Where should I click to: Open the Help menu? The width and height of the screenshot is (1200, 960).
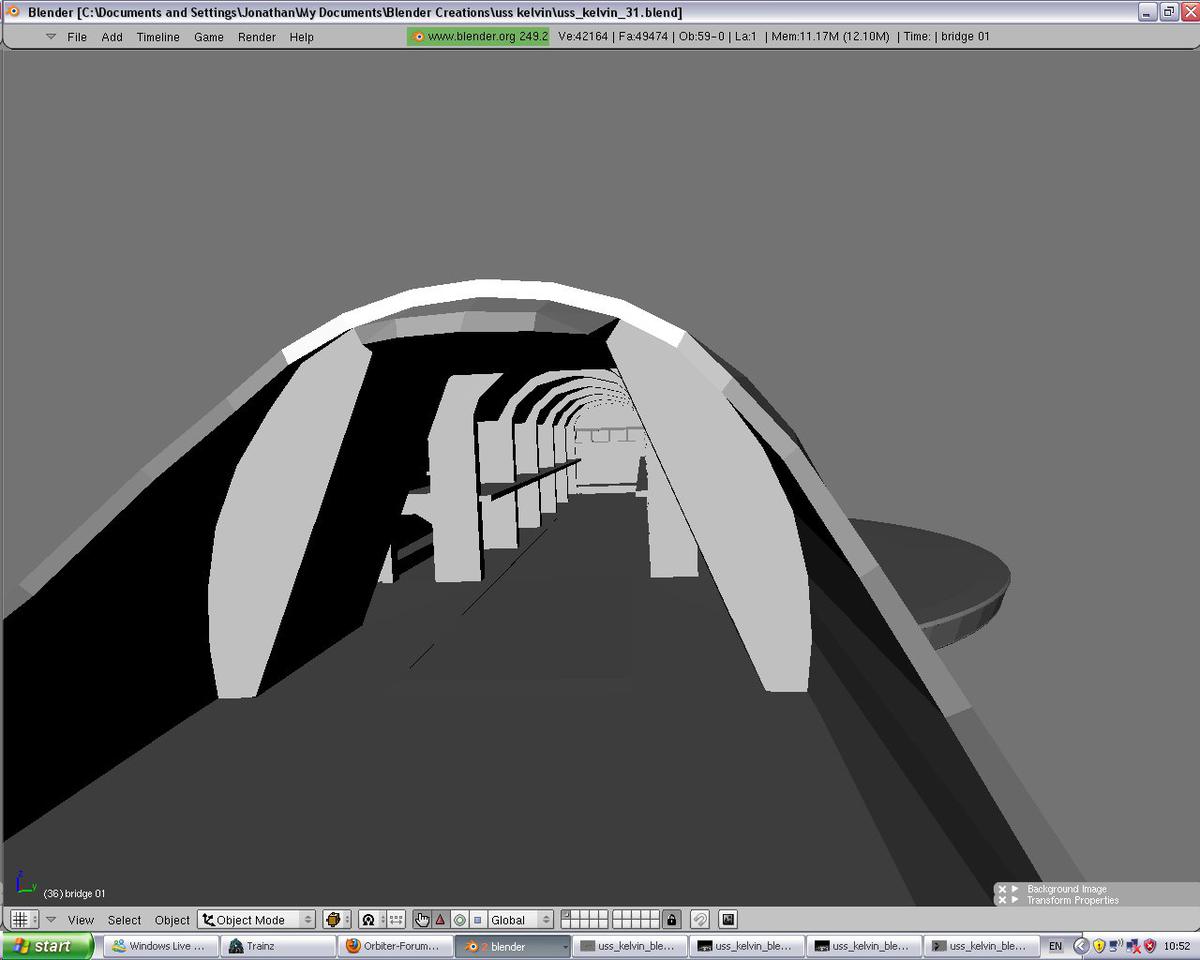point(301,37)
